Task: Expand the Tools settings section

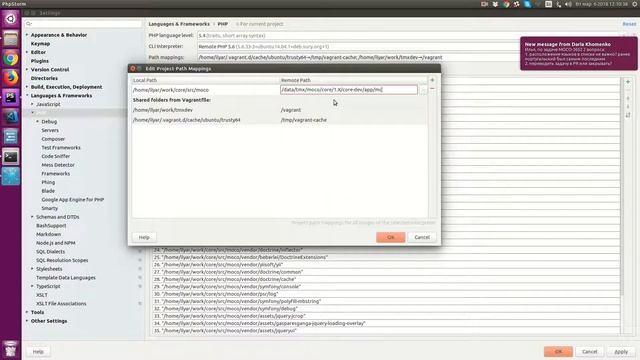Action: [27, 312]
